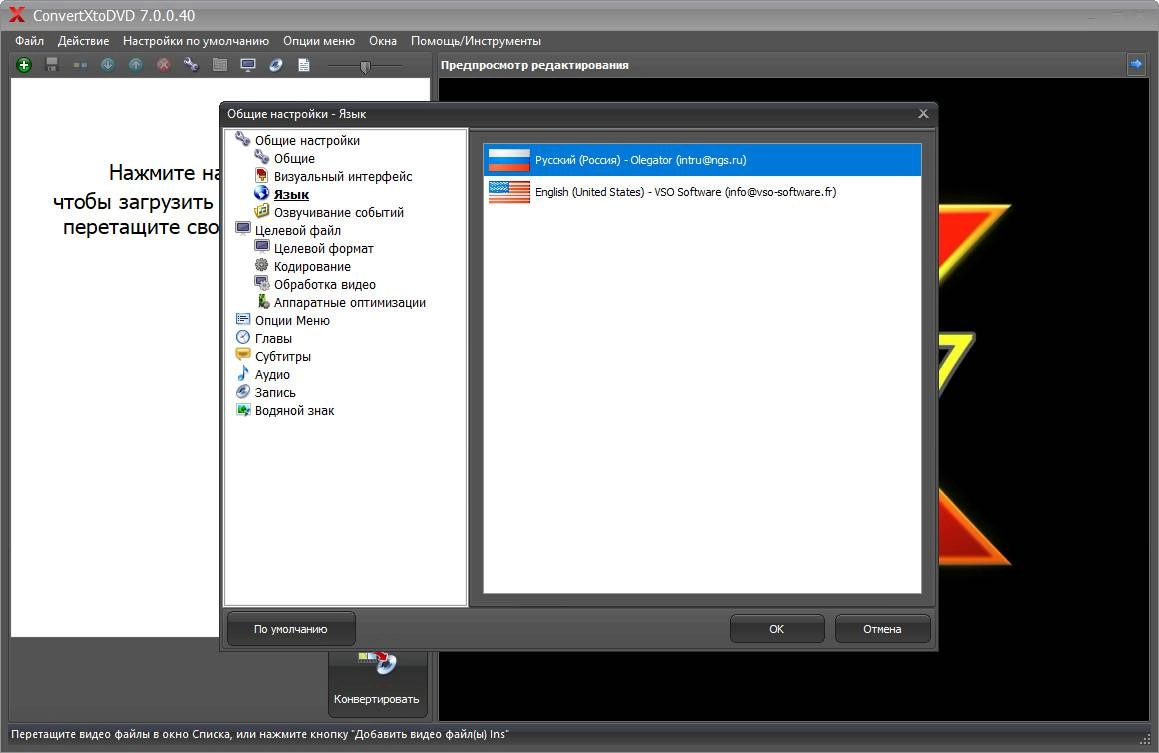
Task: Click the move down arrow toolbar icon
Action: (x=108, y=65)
